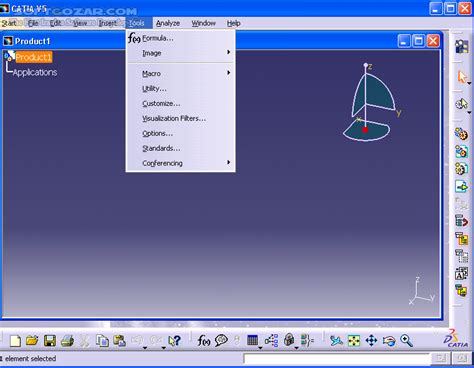Click the 'element selected' status text
The width and height of the screenshot is (474, 368).
coord(30,359)
